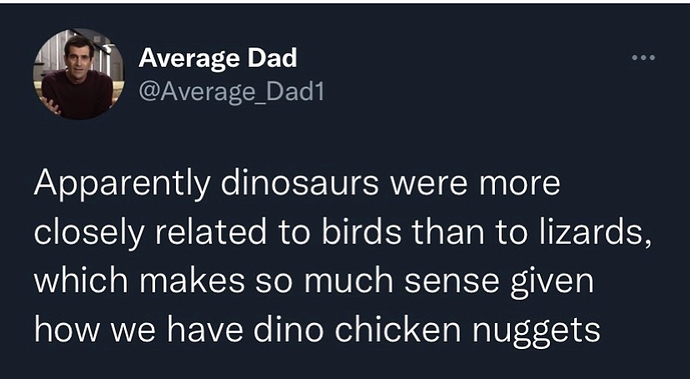Click the man's maroon sweater in the avatar
This screenshot has width=690, height=379.
pos(78,95)
